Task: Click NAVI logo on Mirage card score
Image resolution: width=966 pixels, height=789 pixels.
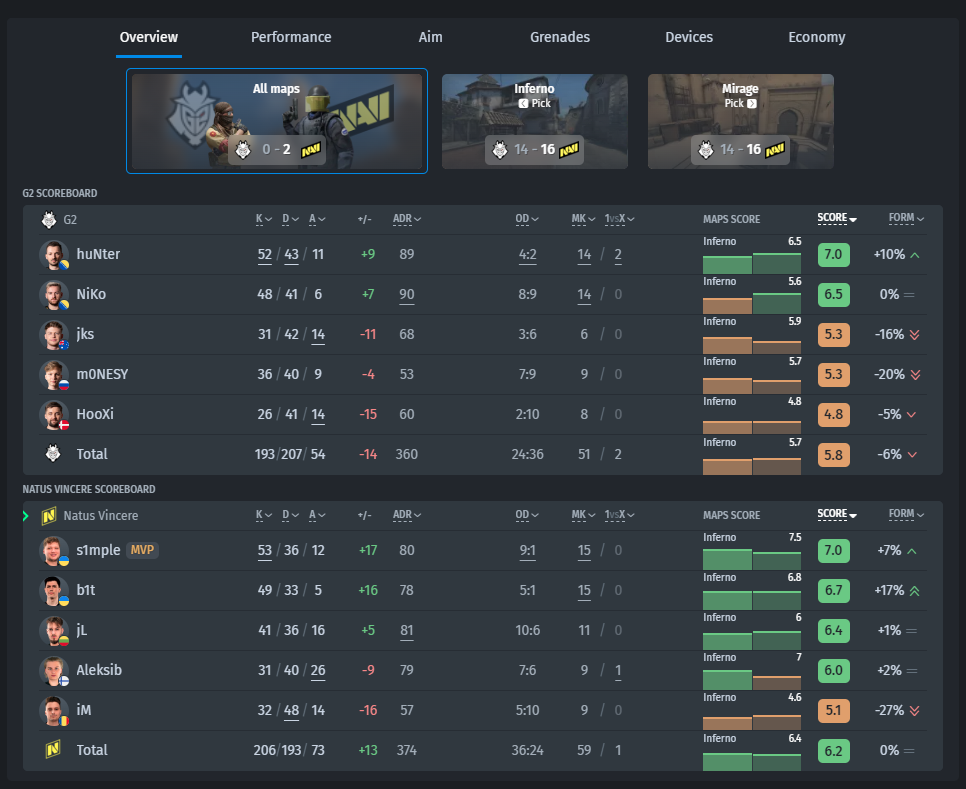Action: tap(774, 150)
